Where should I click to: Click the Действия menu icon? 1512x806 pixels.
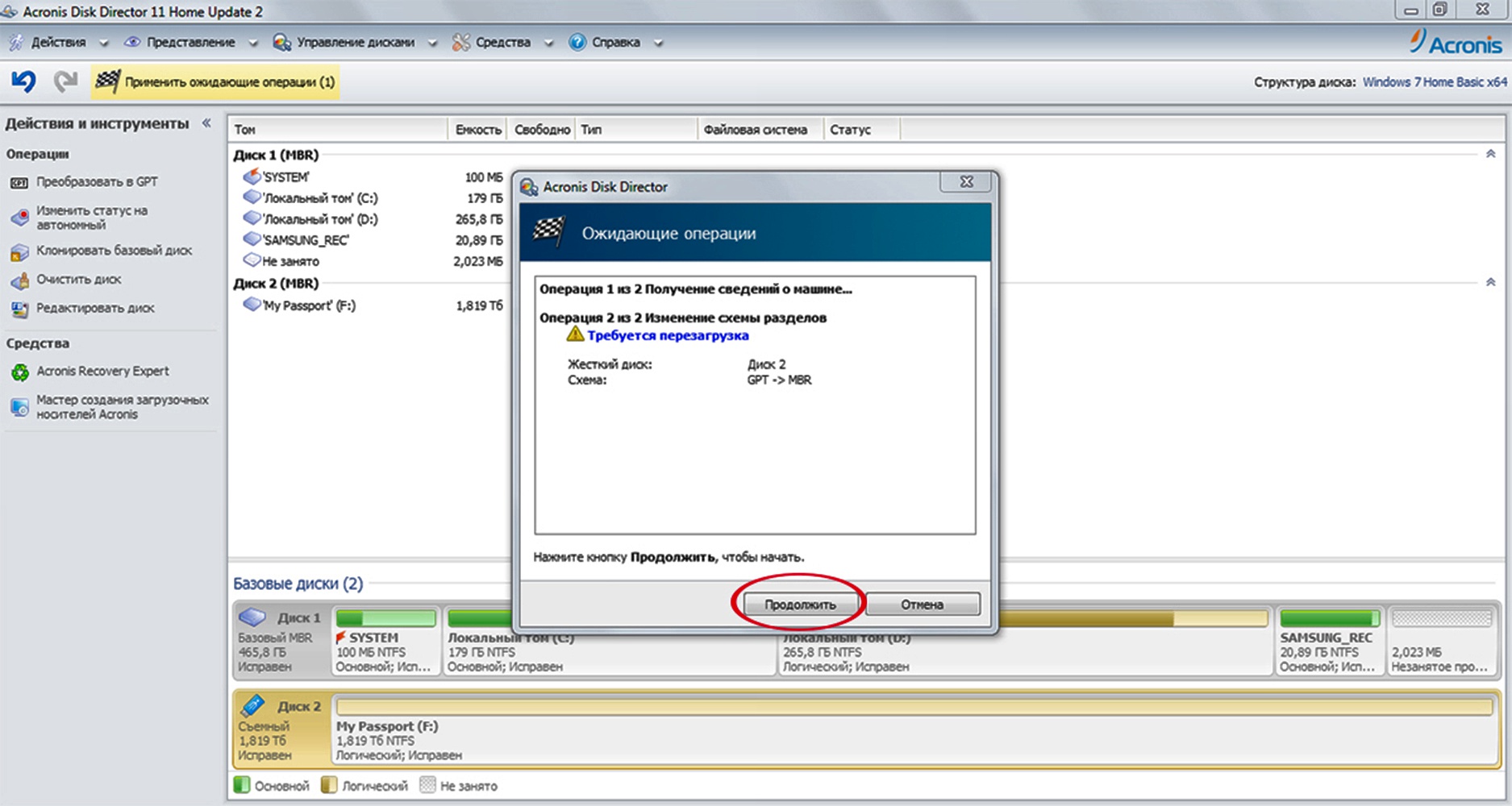point(15,43)
